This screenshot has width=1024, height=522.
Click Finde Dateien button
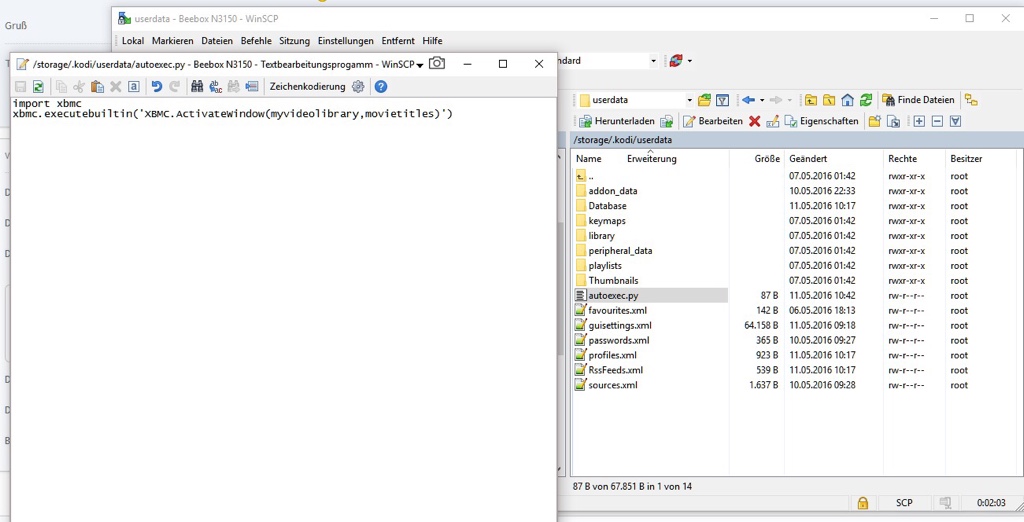[918, 100]
